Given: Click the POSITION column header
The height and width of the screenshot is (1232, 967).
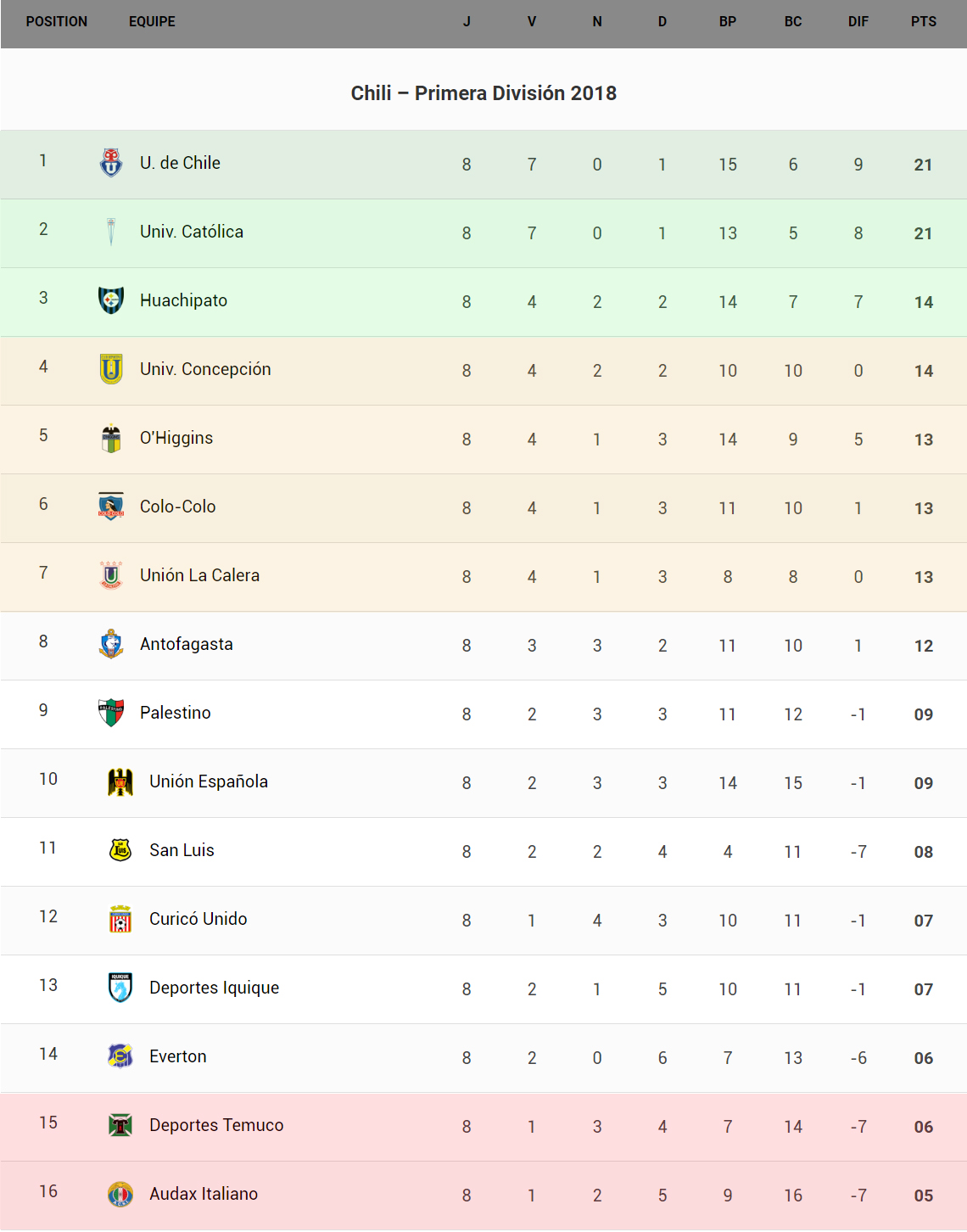Looking at the screenshot, I should (x=57, y=22).
